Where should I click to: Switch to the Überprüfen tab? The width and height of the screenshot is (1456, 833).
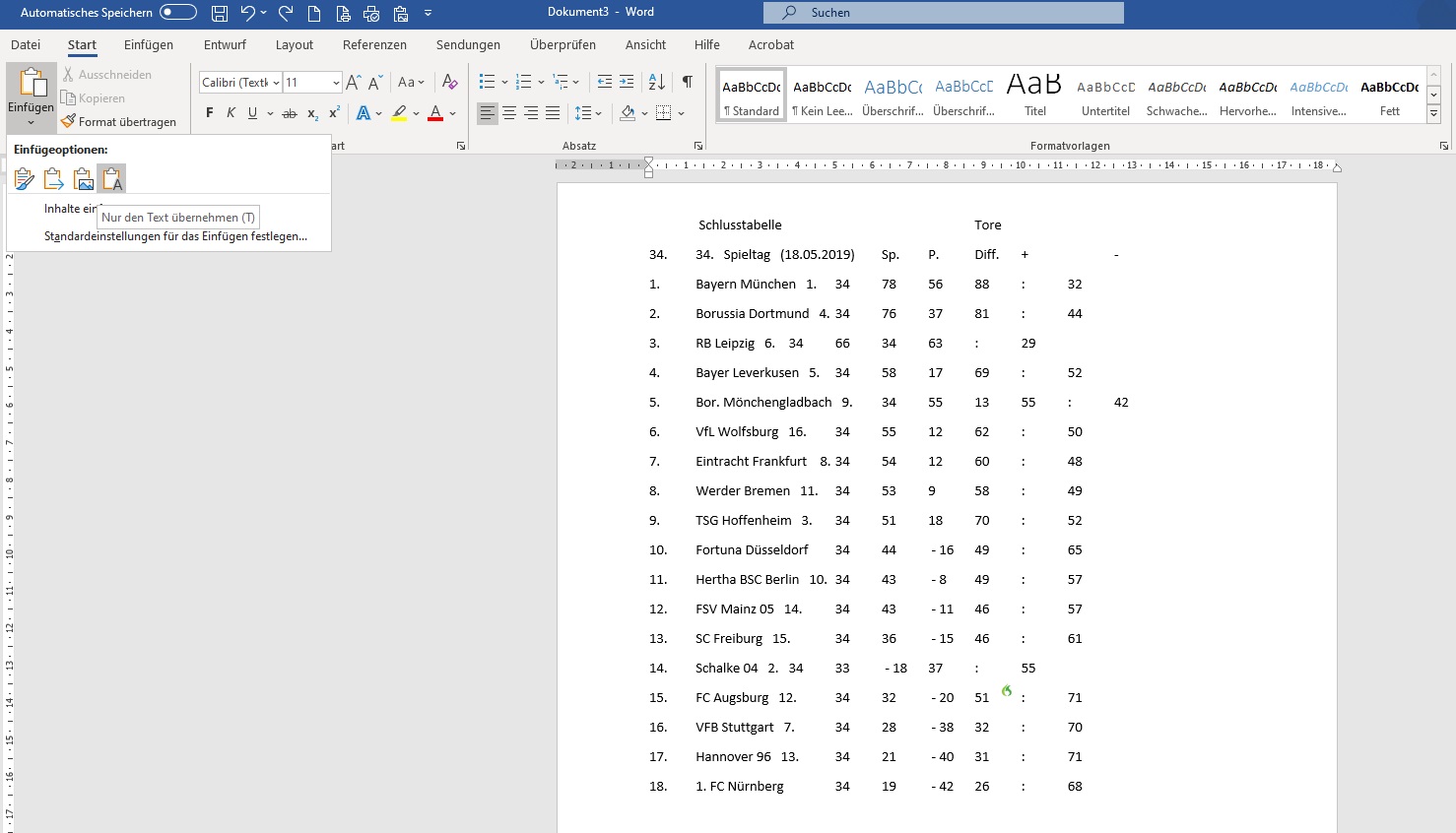[563, 44]
